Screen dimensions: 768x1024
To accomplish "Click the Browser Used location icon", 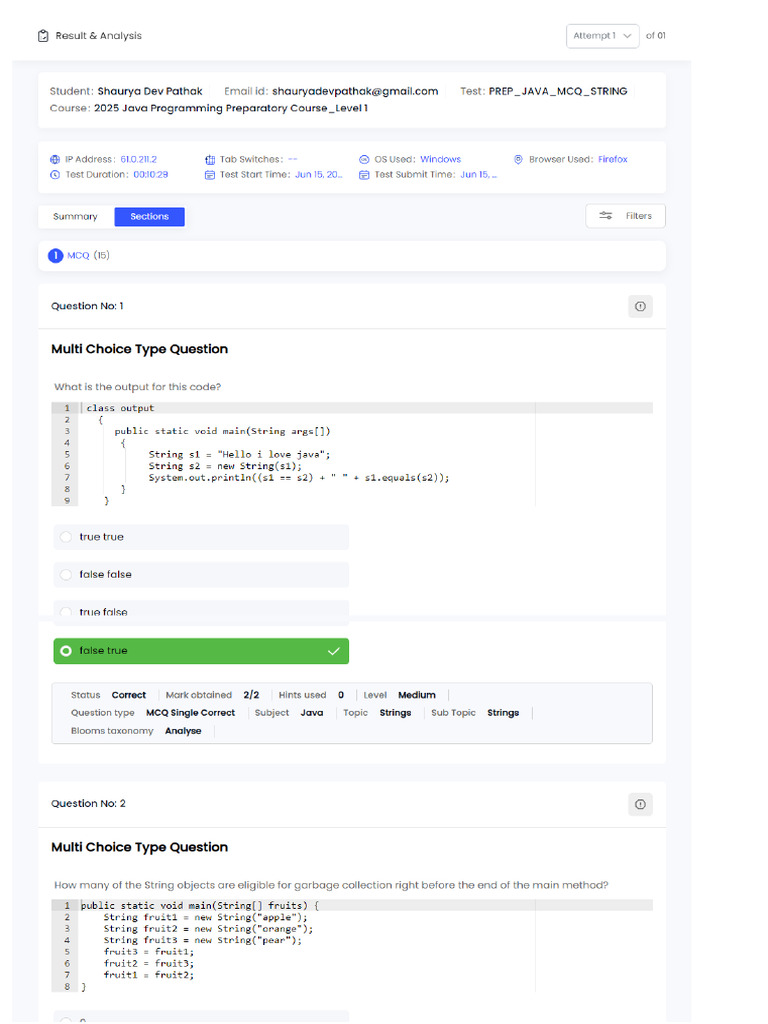I will [x=519, y=160].
